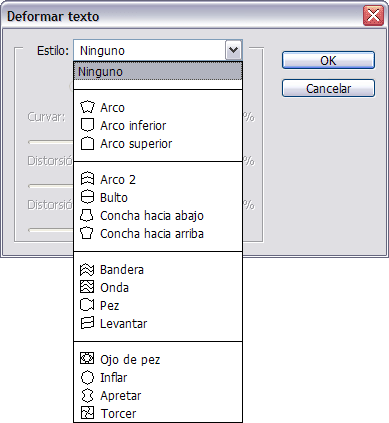Screen dimensions: 389x423
Task: Collapse the Estilo dropdown arrow
Action: pos(233,50)
